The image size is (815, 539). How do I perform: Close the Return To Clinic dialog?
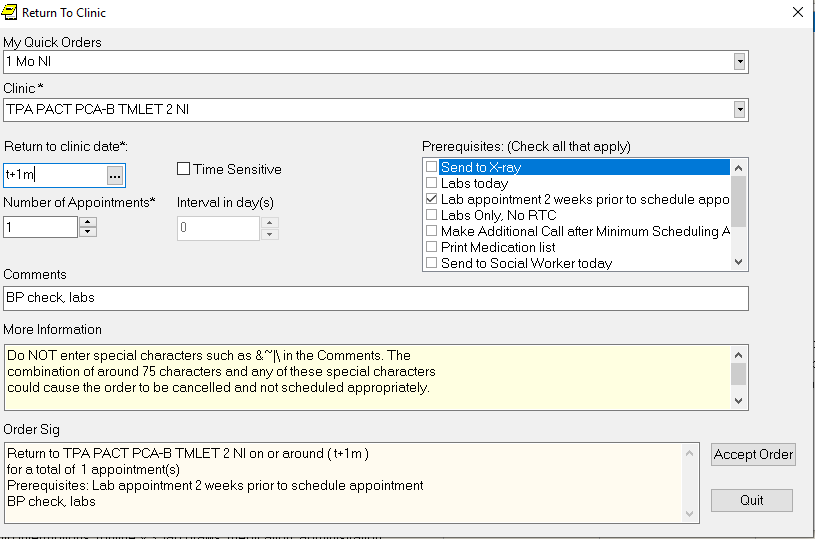tap(797, 13)
